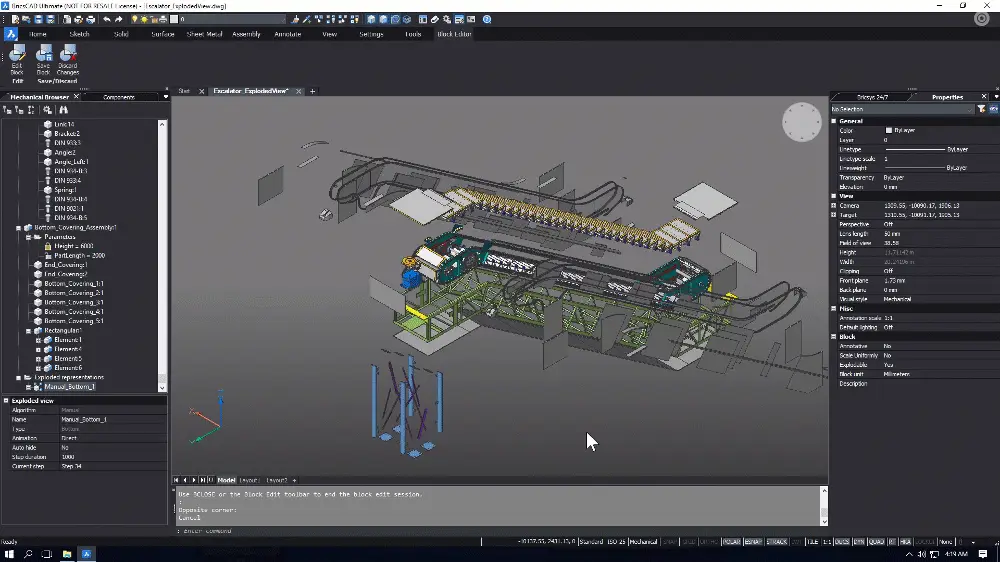Click the Redo arrow in the top toolbar
This screenshot has width=1000, height=562.
(x=119, y=19)
